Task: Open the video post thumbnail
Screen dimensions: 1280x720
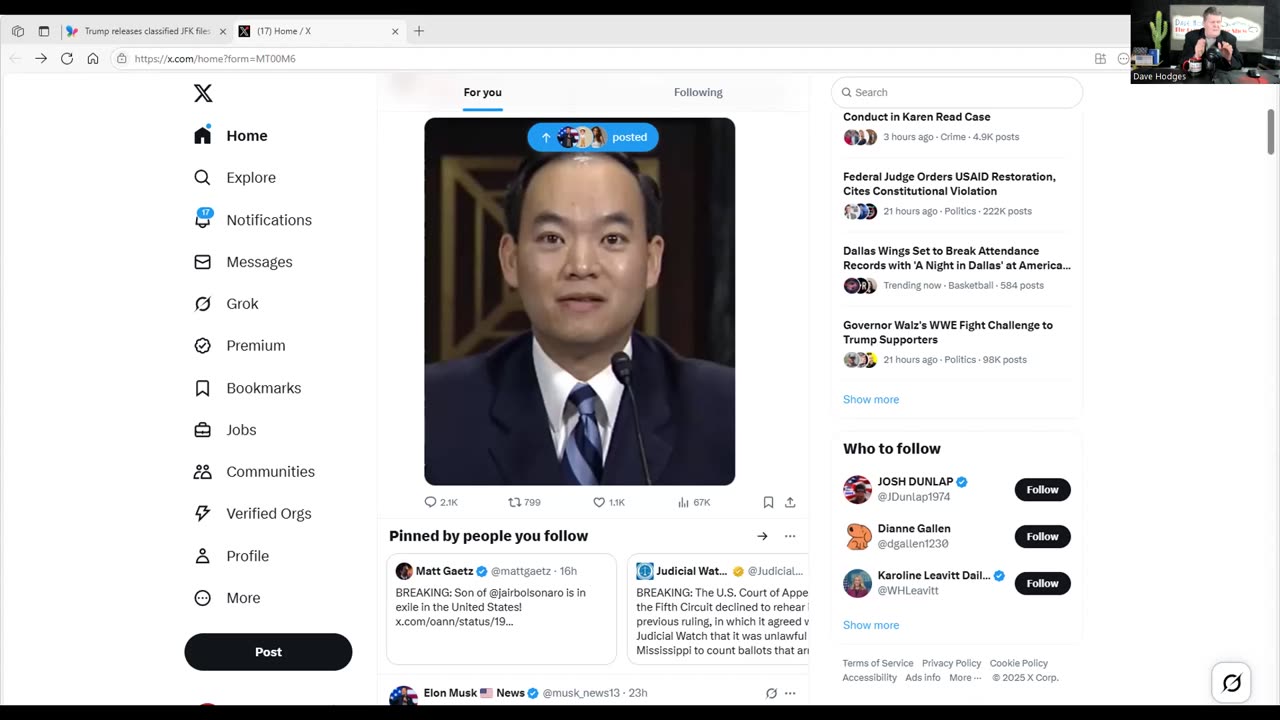Action: [x=579, y=301]
